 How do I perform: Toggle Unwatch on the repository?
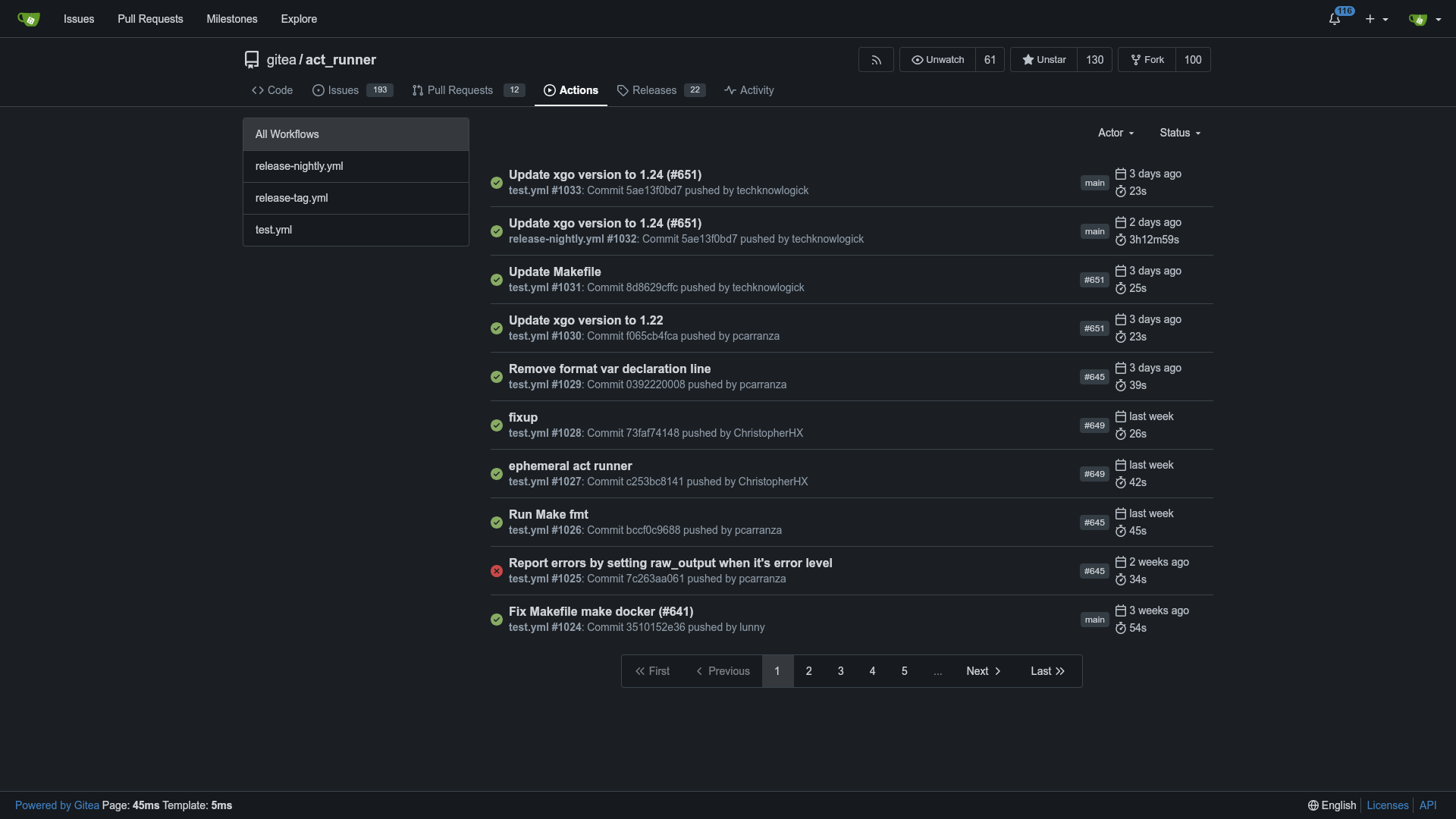tap(937, 60)
